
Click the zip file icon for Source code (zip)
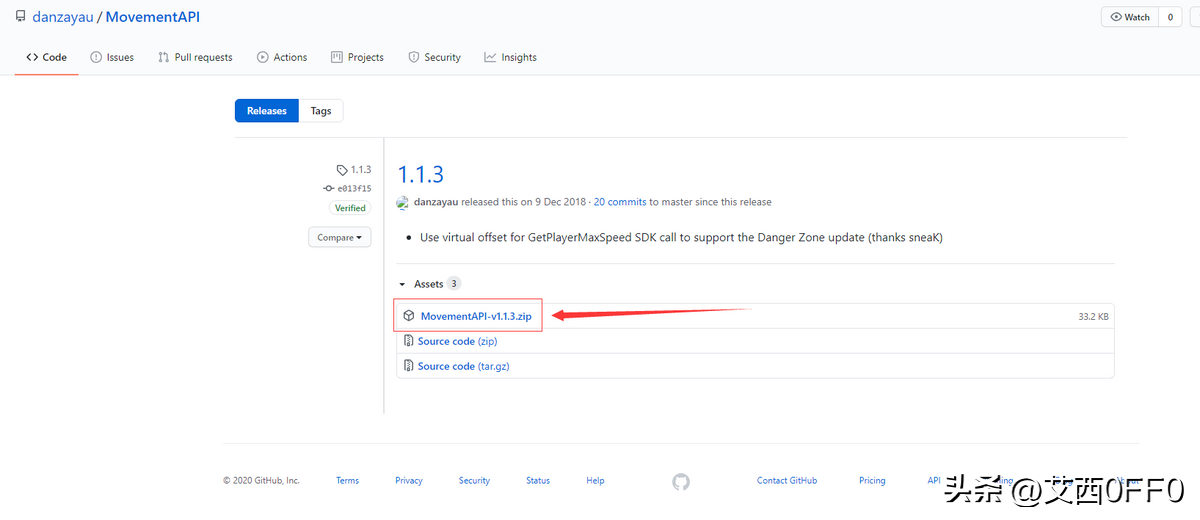pyautogui.click(x=408, y=341)
